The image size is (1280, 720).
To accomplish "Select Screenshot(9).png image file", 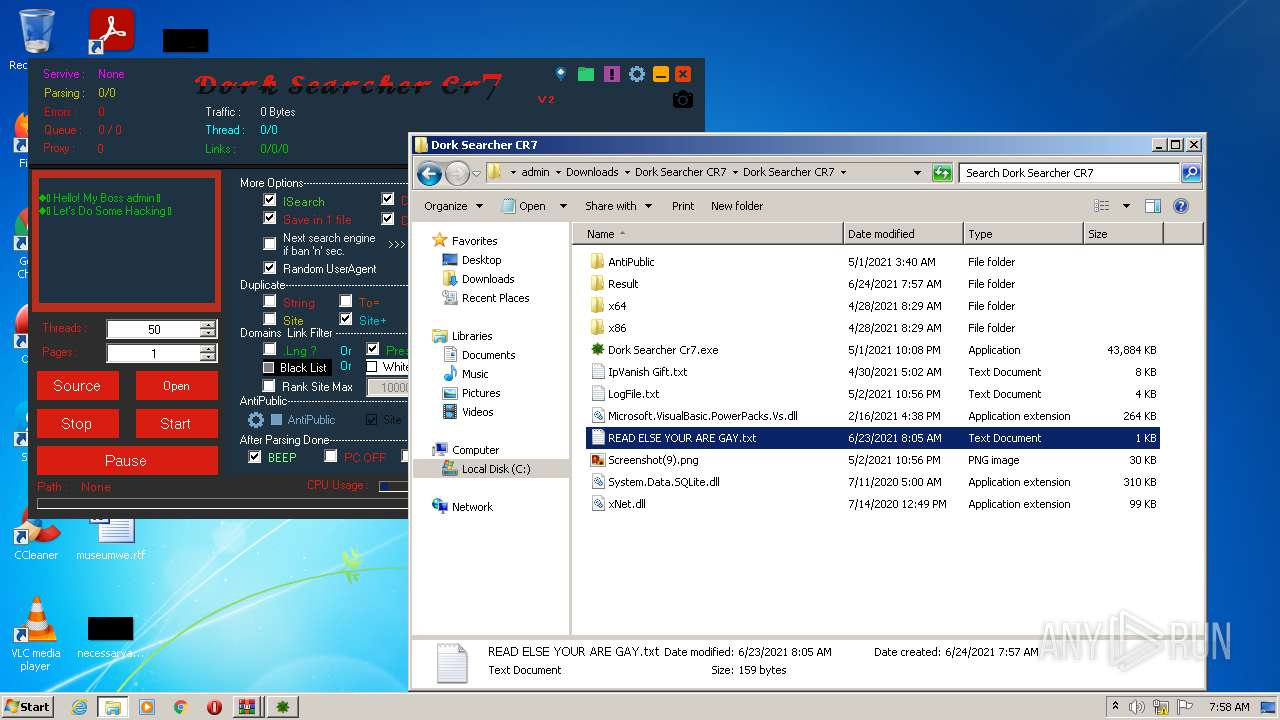I will point(653,460).
